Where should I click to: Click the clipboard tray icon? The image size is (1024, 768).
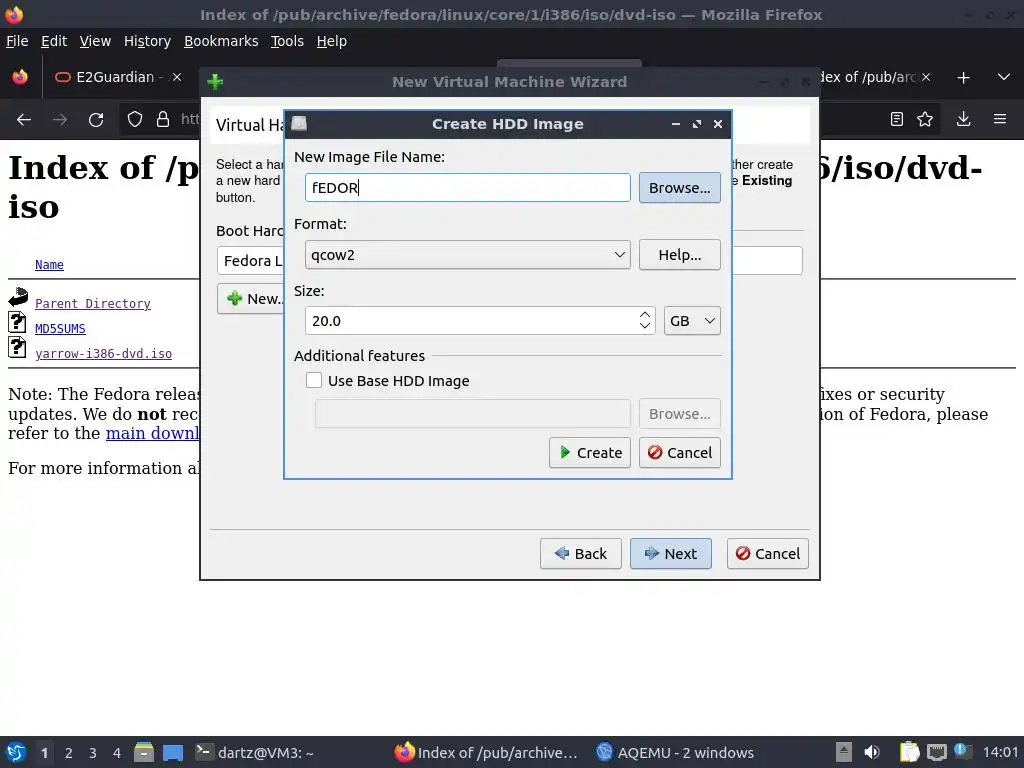909,752
